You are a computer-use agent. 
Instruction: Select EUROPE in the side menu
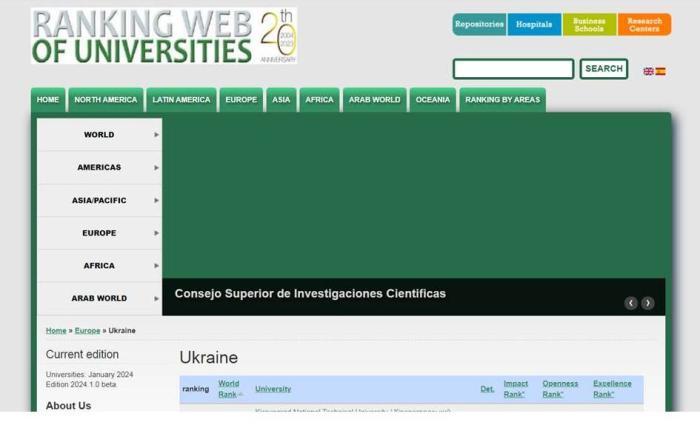99,233
